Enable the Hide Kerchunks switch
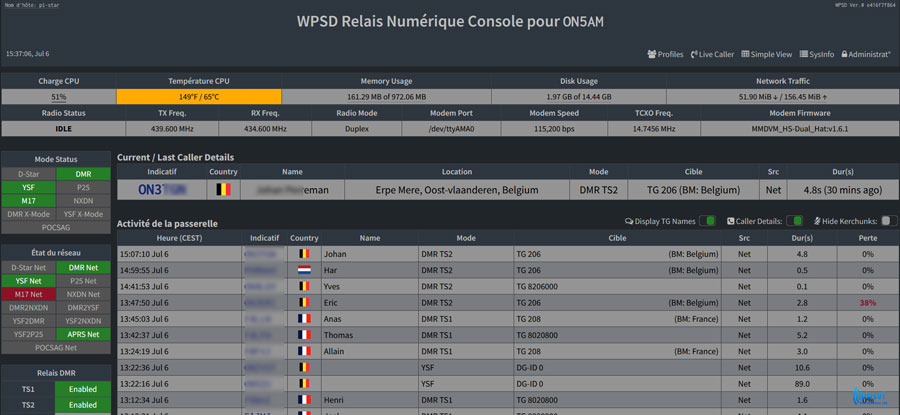This screenshot has height=415, width=900. pyautogui.click(x=889, y=221)
